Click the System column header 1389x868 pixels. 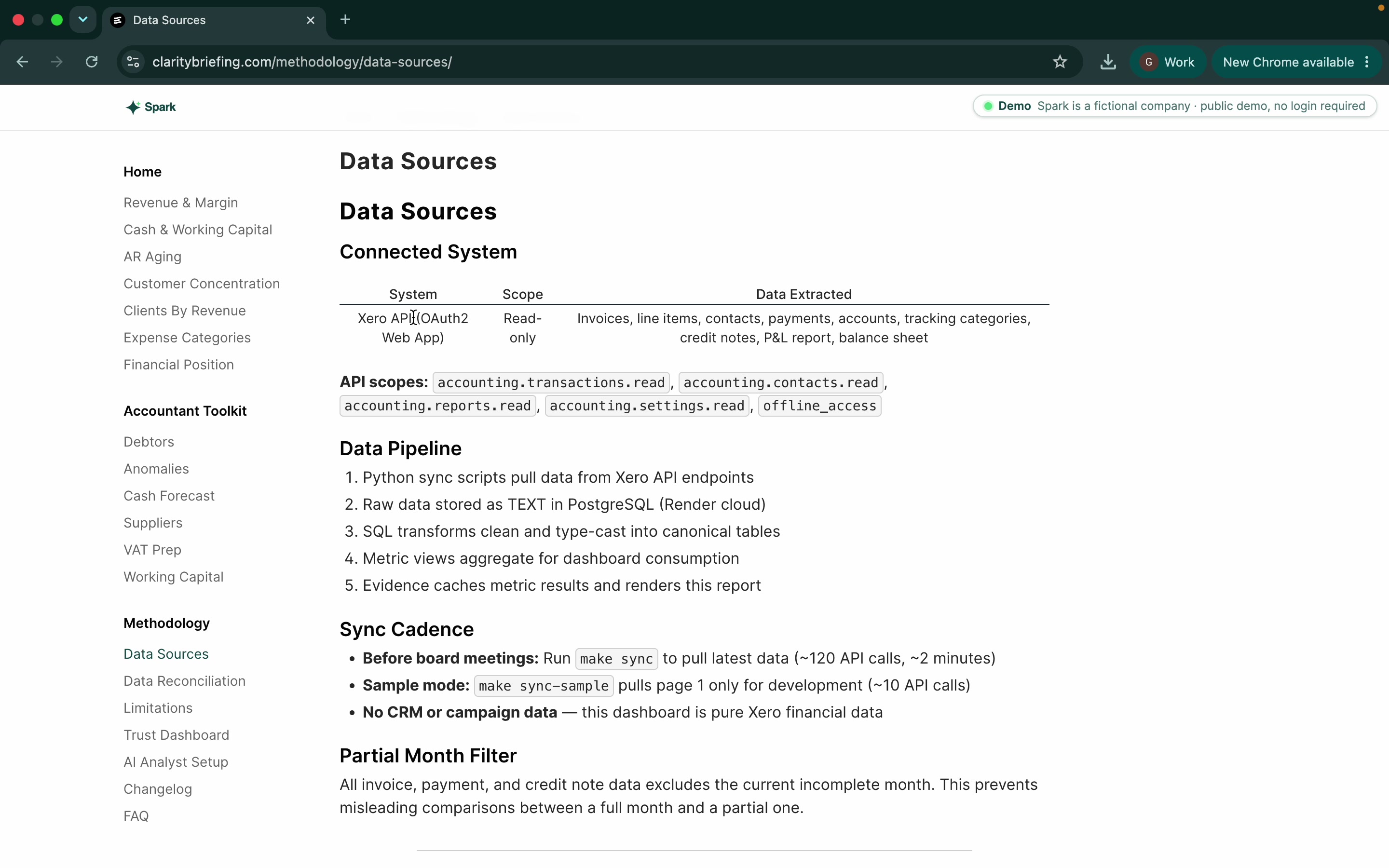(x=413, y=295)
